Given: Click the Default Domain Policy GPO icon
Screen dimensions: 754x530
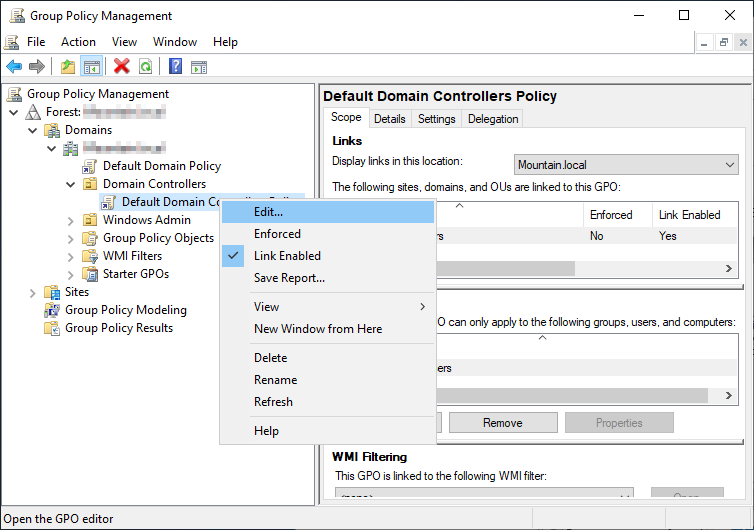Looking at the screenshot, I should pos(89,166).
